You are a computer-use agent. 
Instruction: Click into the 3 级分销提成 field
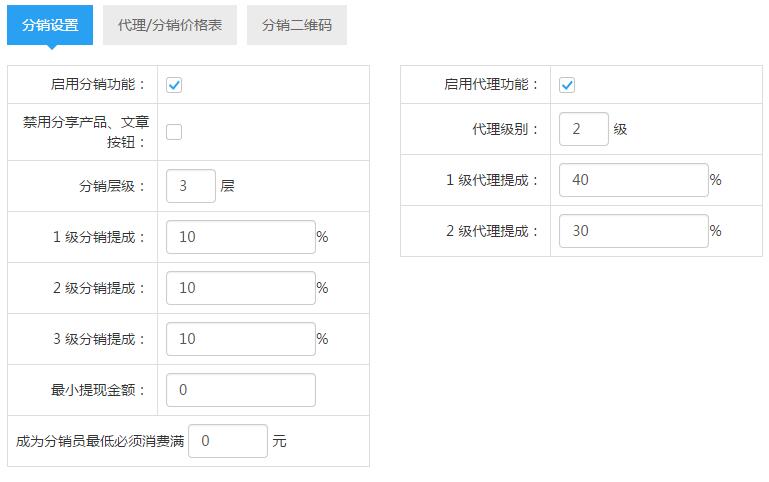click(240, 339)
